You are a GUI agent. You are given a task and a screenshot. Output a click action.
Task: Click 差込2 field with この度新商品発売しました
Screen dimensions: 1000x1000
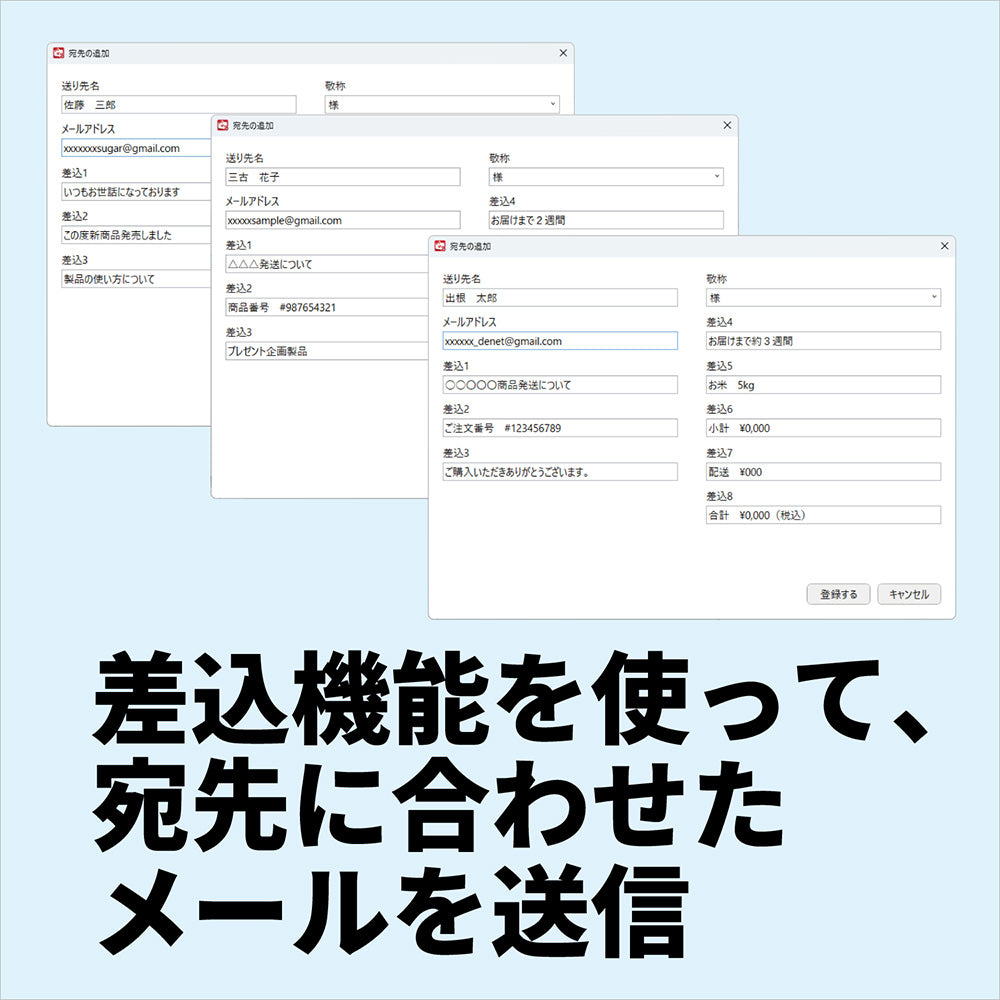click(136, 235)
